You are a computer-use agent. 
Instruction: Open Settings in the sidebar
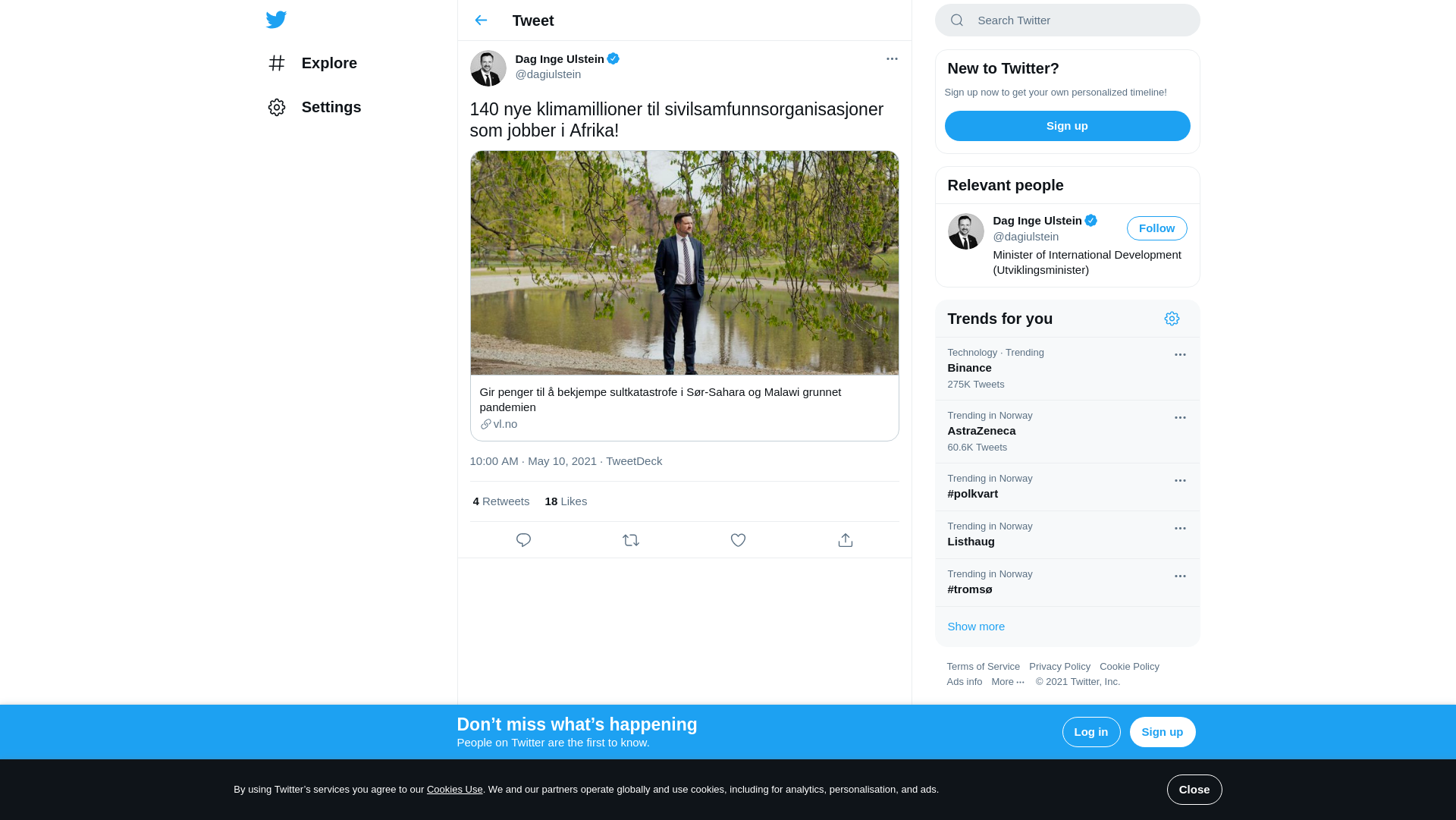click(315, 107)
